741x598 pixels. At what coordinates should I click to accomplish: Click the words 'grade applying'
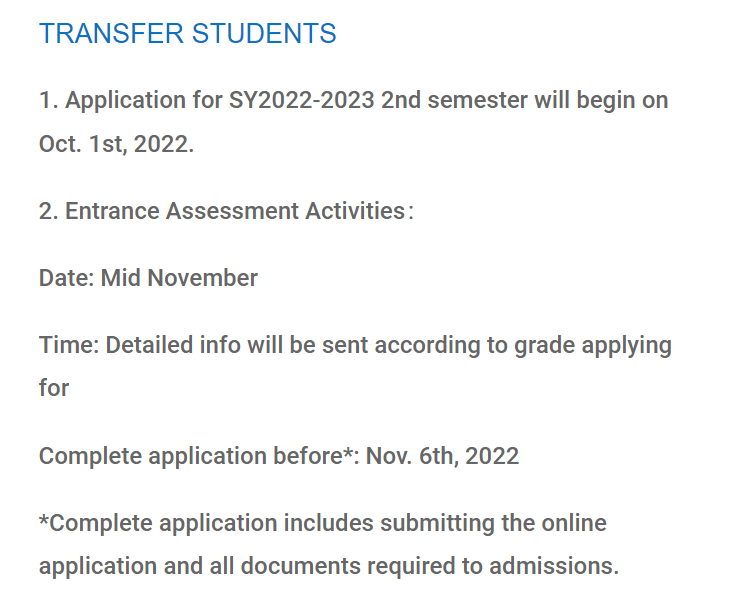pyautogui.click(x=593, y=346)
